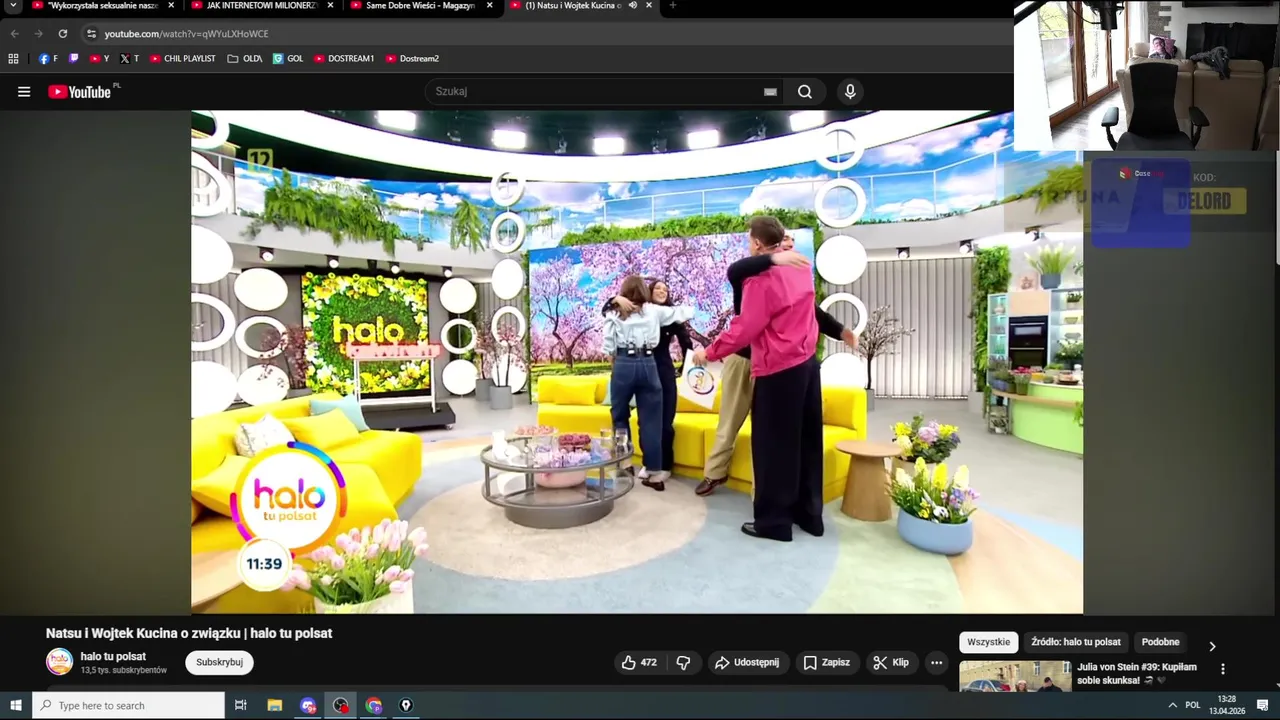1280x720 pixels.
Task: Open on-screen keyboard icon in search box
Action: click(770, 92)
